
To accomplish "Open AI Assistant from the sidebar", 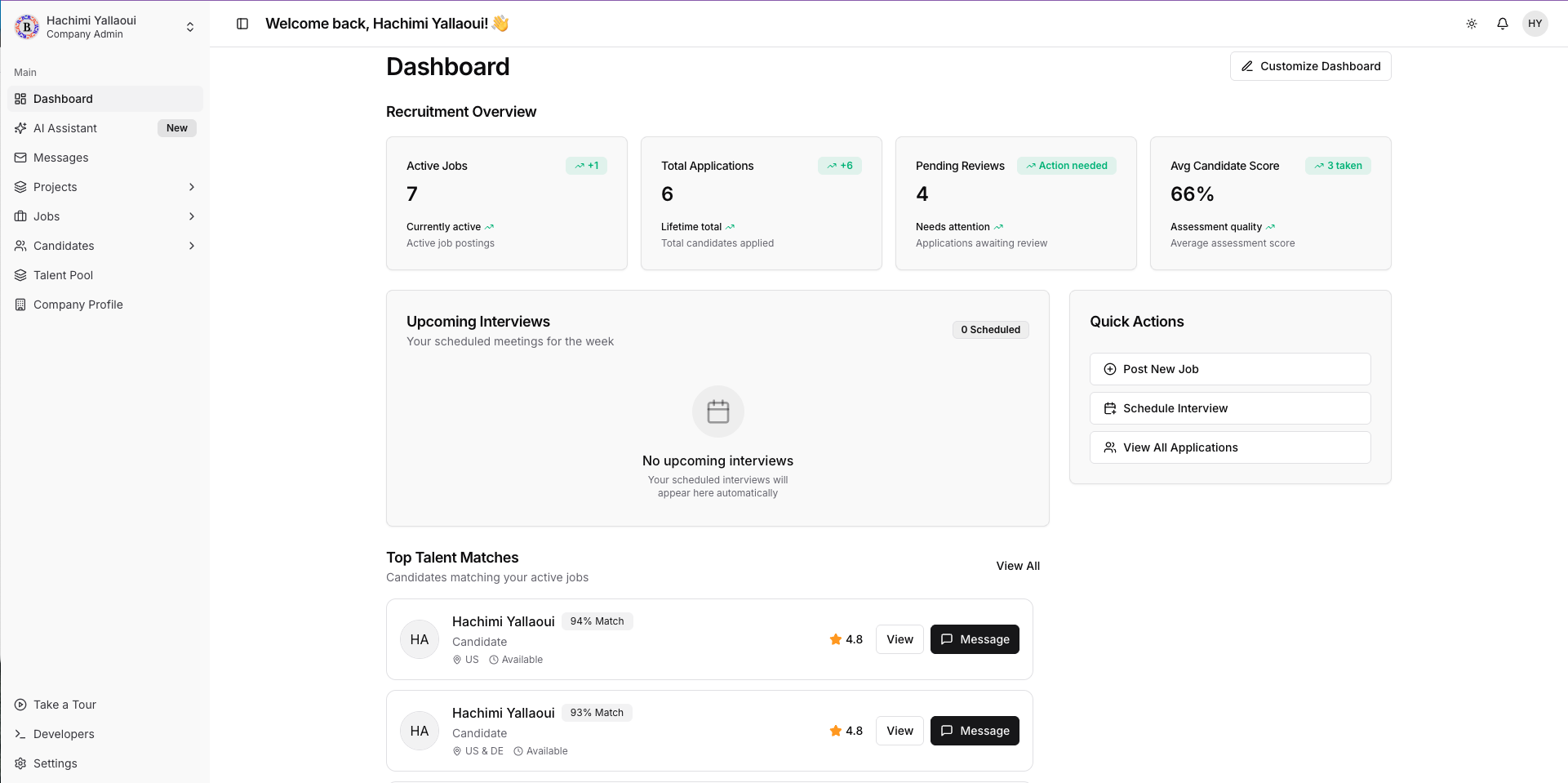I will click(105, 128).
